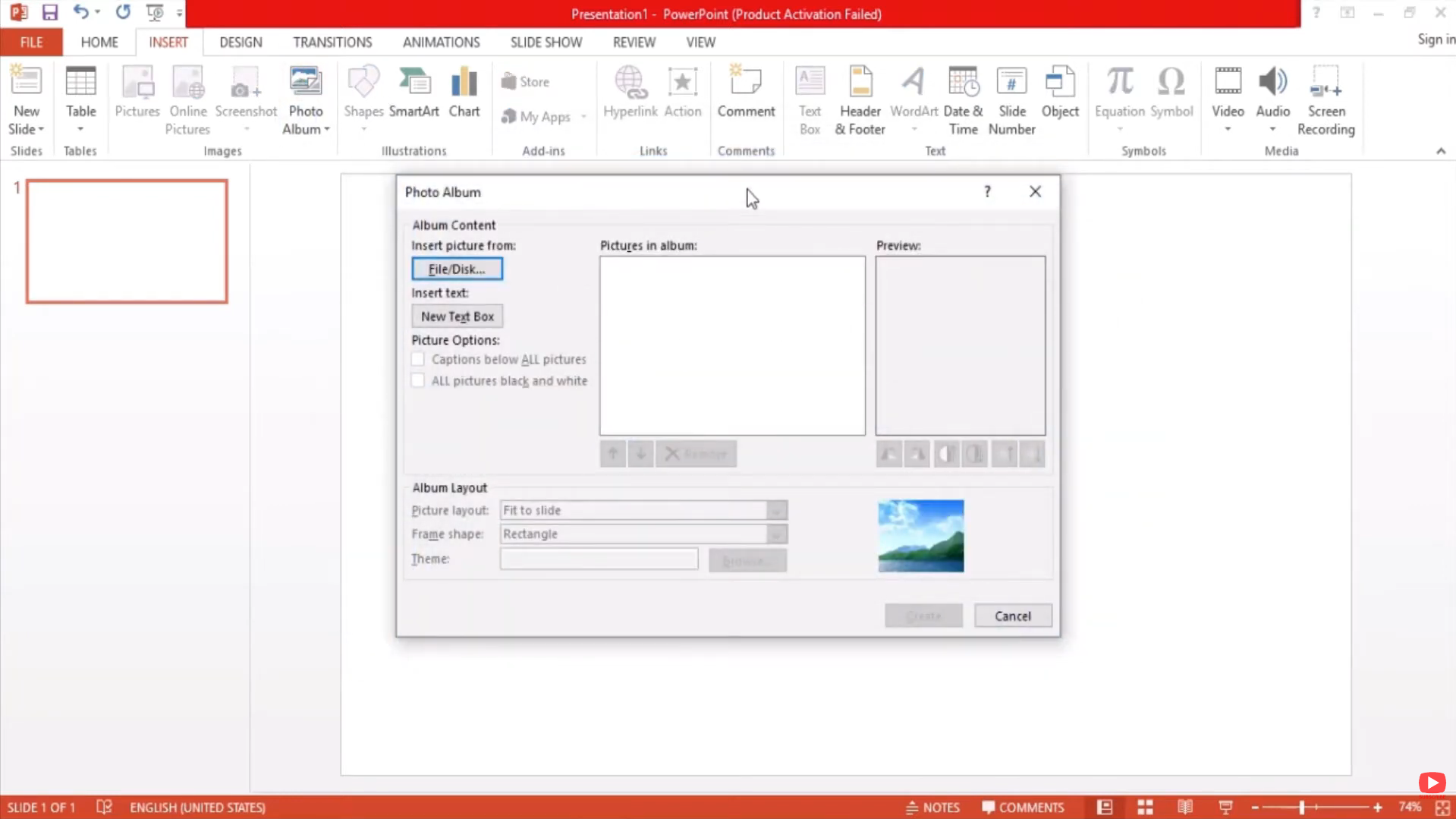Screen dimensions: 1456x819
Task: Save the presentation from Quick Access toolbar
Action: click(50, 13)
